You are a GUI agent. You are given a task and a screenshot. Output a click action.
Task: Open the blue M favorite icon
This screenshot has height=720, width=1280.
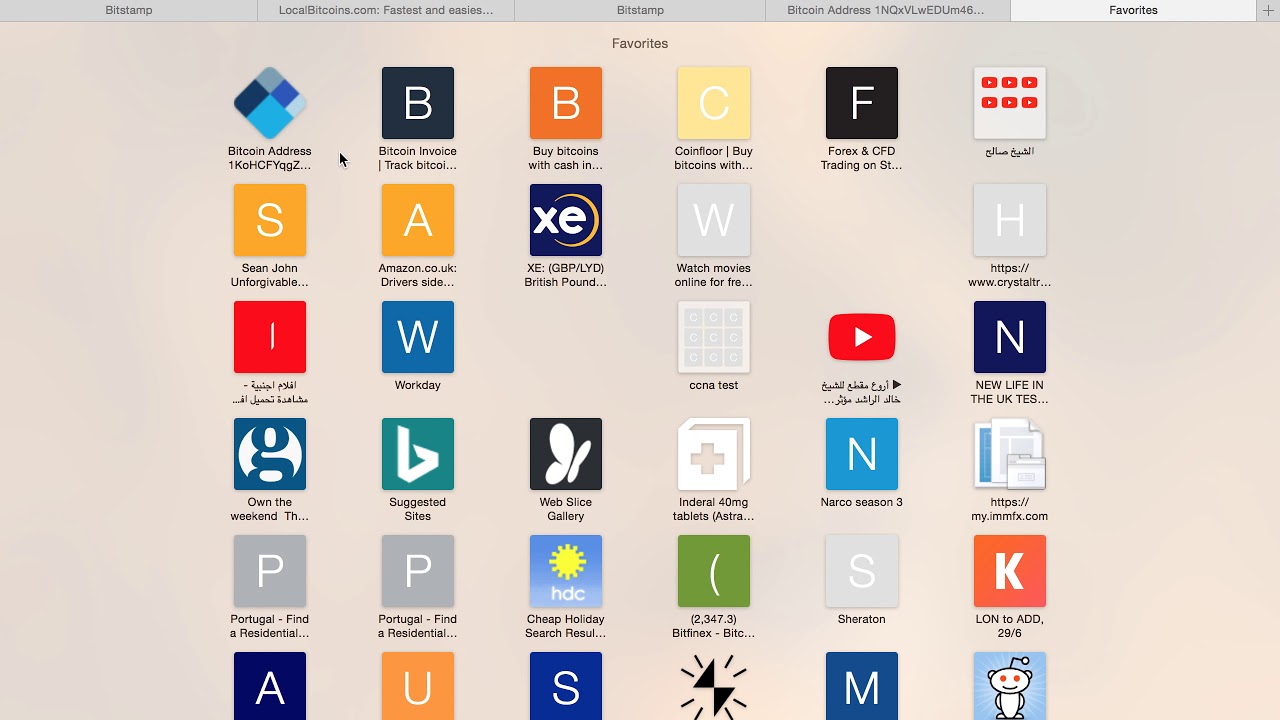click(862, 686)
